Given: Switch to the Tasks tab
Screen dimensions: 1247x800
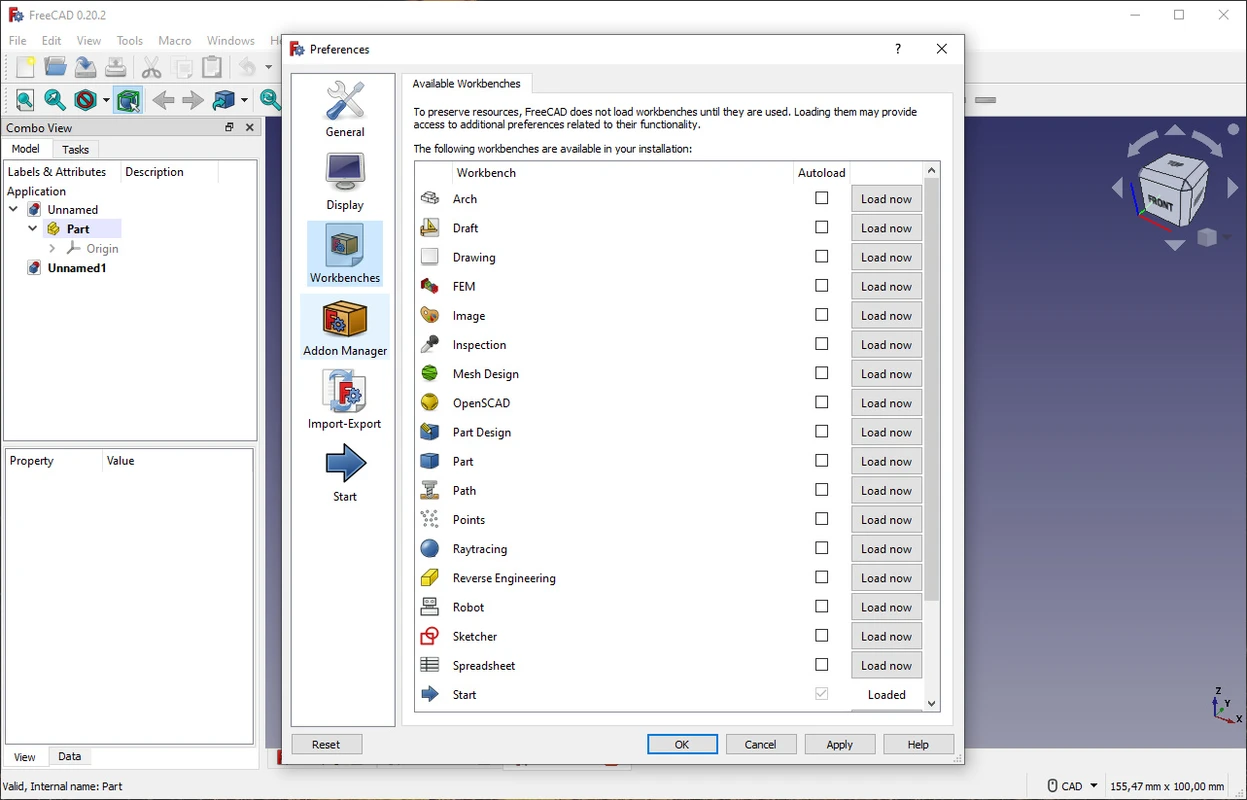Looking at the screenshot, I should tap(75, 149).
